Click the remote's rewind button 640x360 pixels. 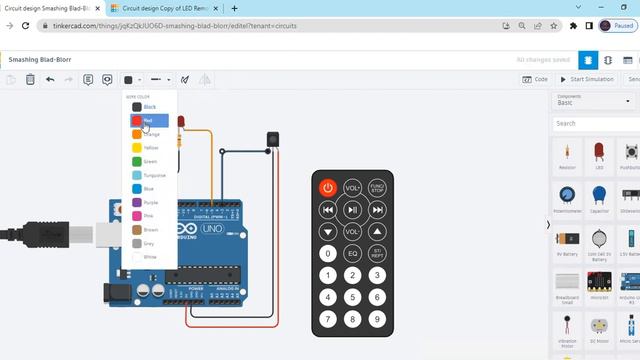tap(328, 210)
